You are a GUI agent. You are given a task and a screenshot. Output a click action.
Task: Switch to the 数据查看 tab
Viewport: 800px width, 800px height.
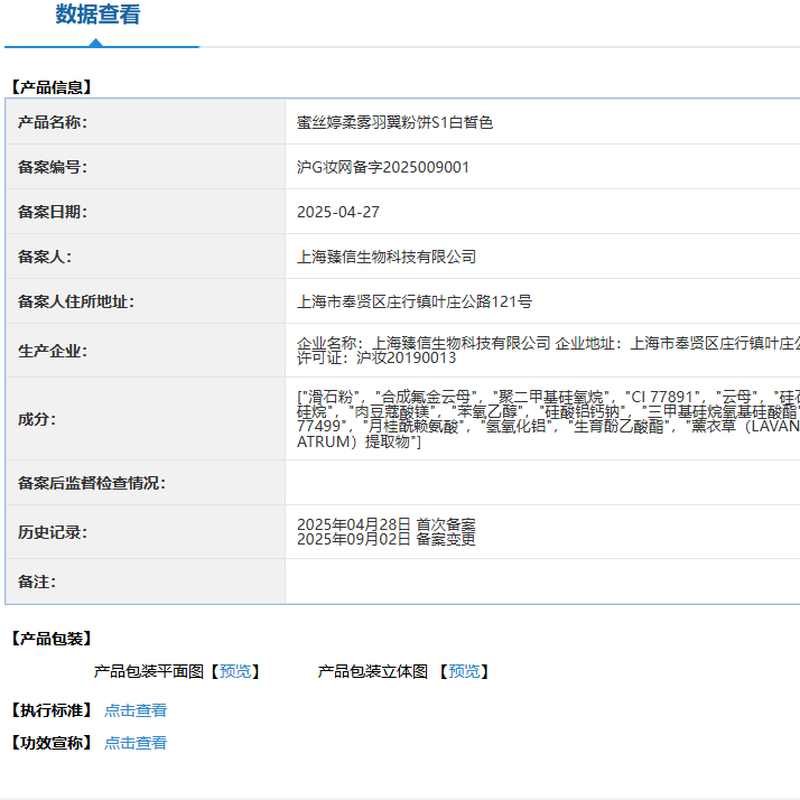98,15
